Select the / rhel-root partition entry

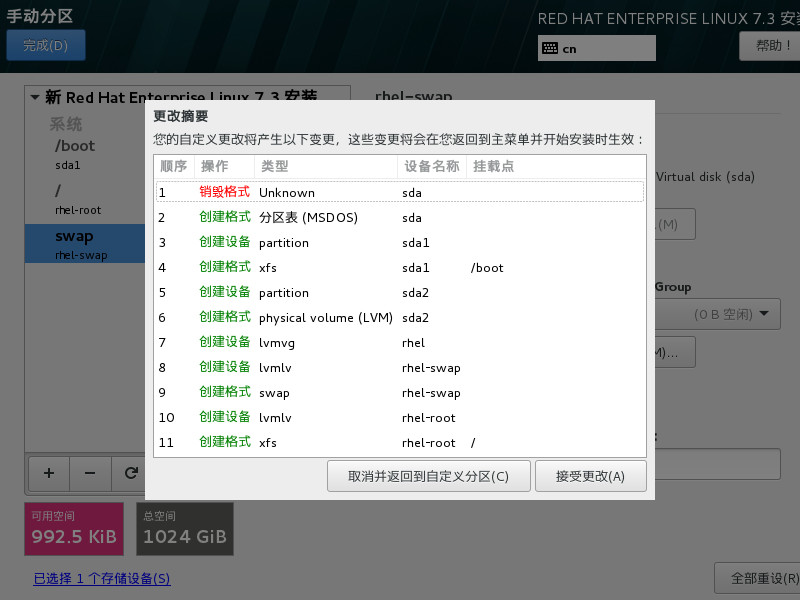point(85,199)
